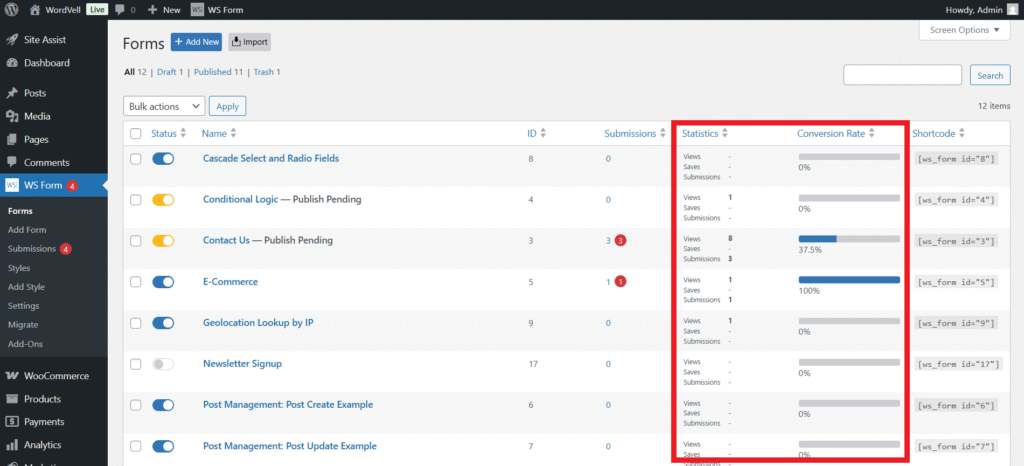Open Dashboard from the sidebar
This screenshot has width=1024, height=466.
[46, 63]
